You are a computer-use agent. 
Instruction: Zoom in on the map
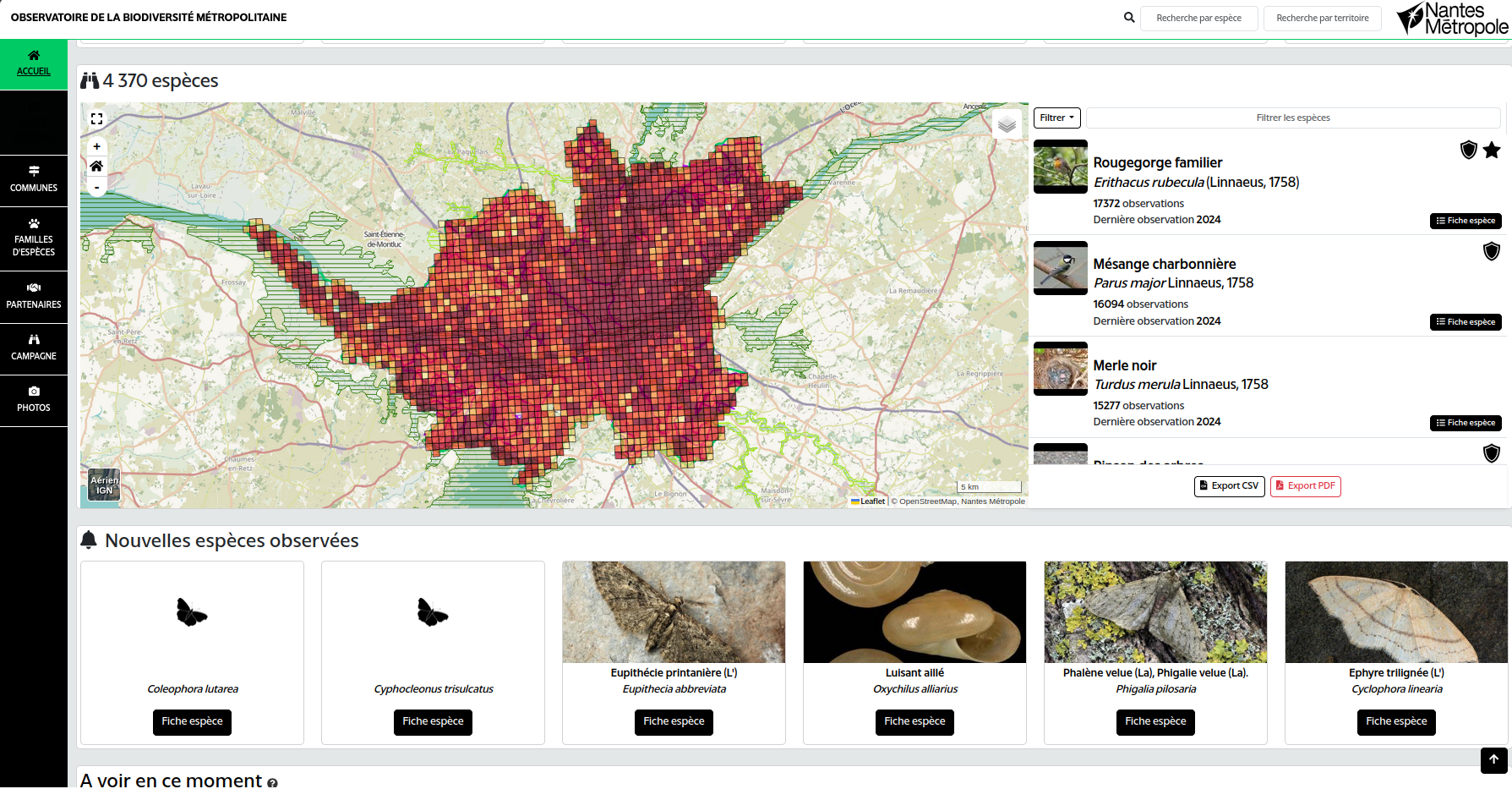(x=96, y=146)
